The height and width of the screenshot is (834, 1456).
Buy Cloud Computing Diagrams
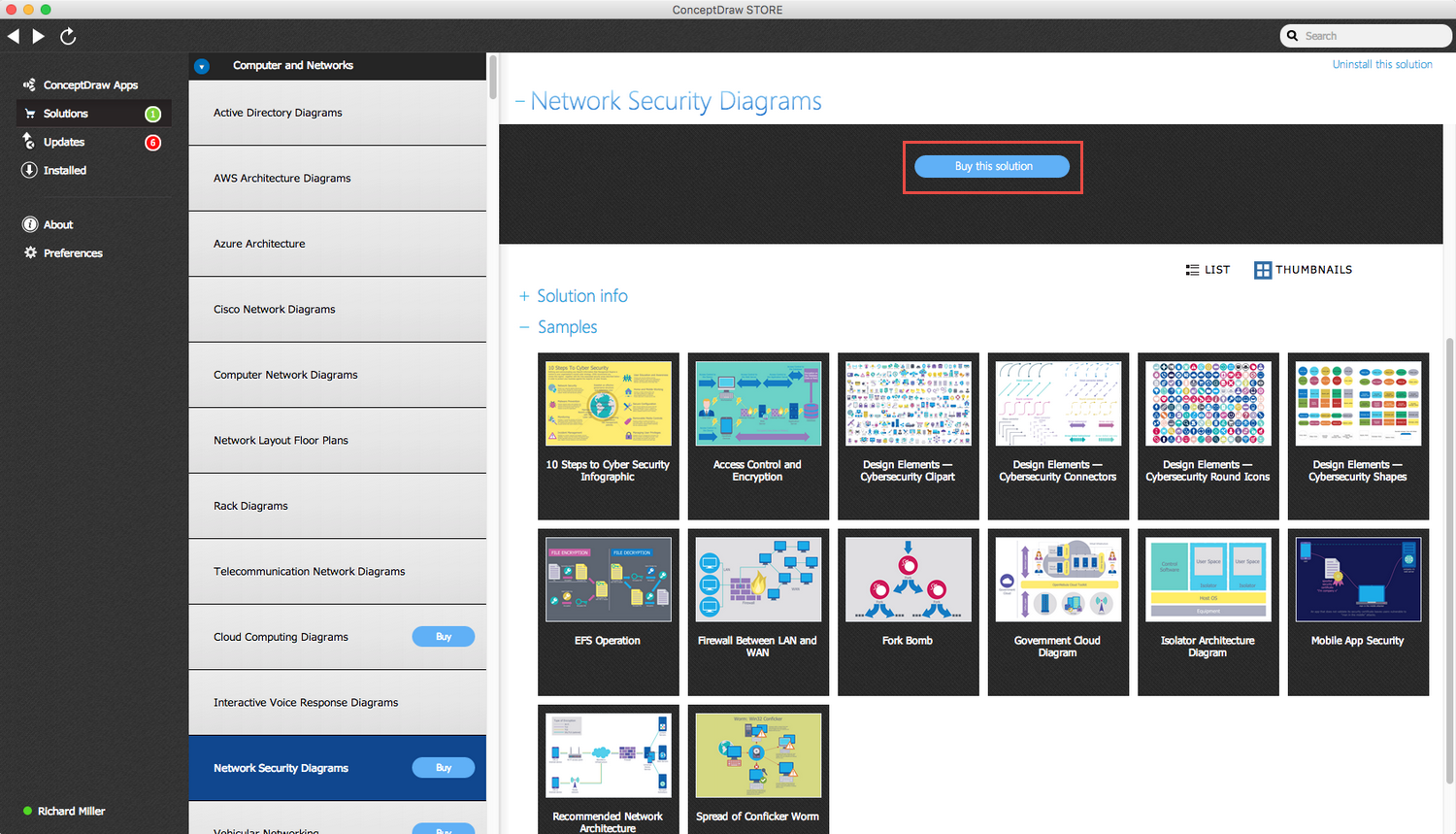click(x=444, y=637)
